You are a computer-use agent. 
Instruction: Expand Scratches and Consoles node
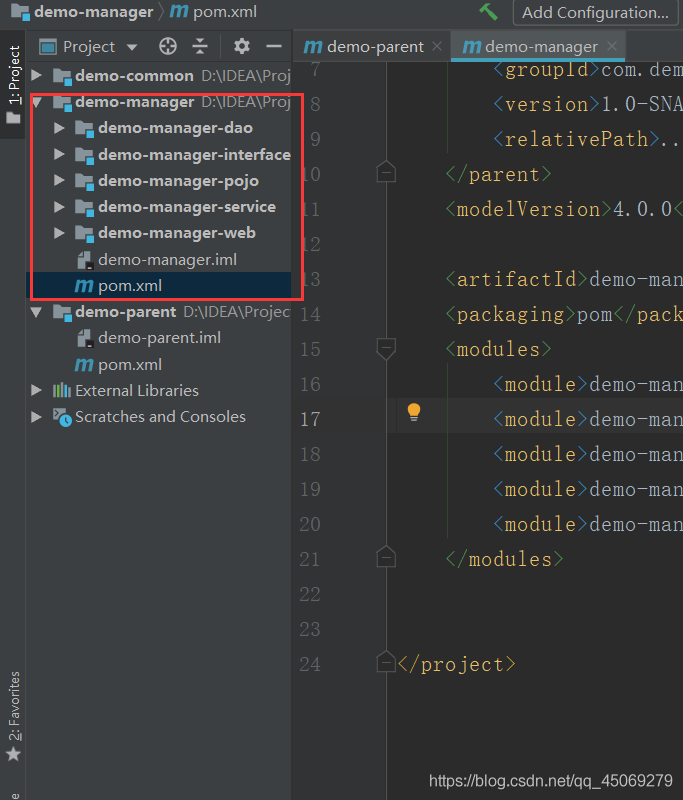tap(36, 417)
